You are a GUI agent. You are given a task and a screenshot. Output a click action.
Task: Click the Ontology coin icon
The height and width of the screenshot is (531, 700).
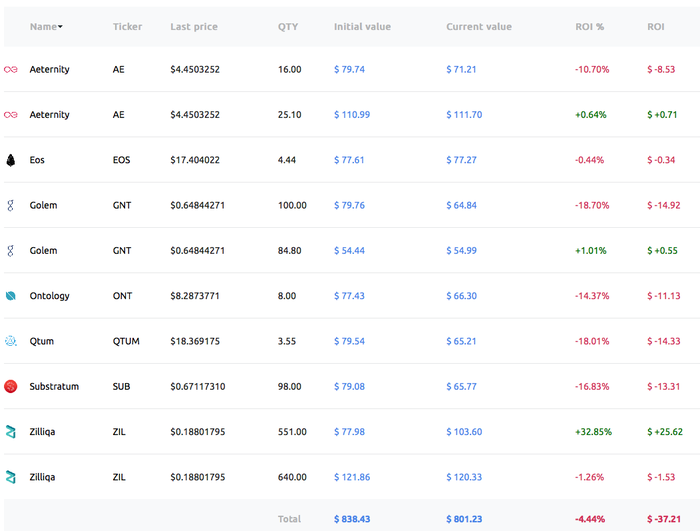(x=11, y=296)
